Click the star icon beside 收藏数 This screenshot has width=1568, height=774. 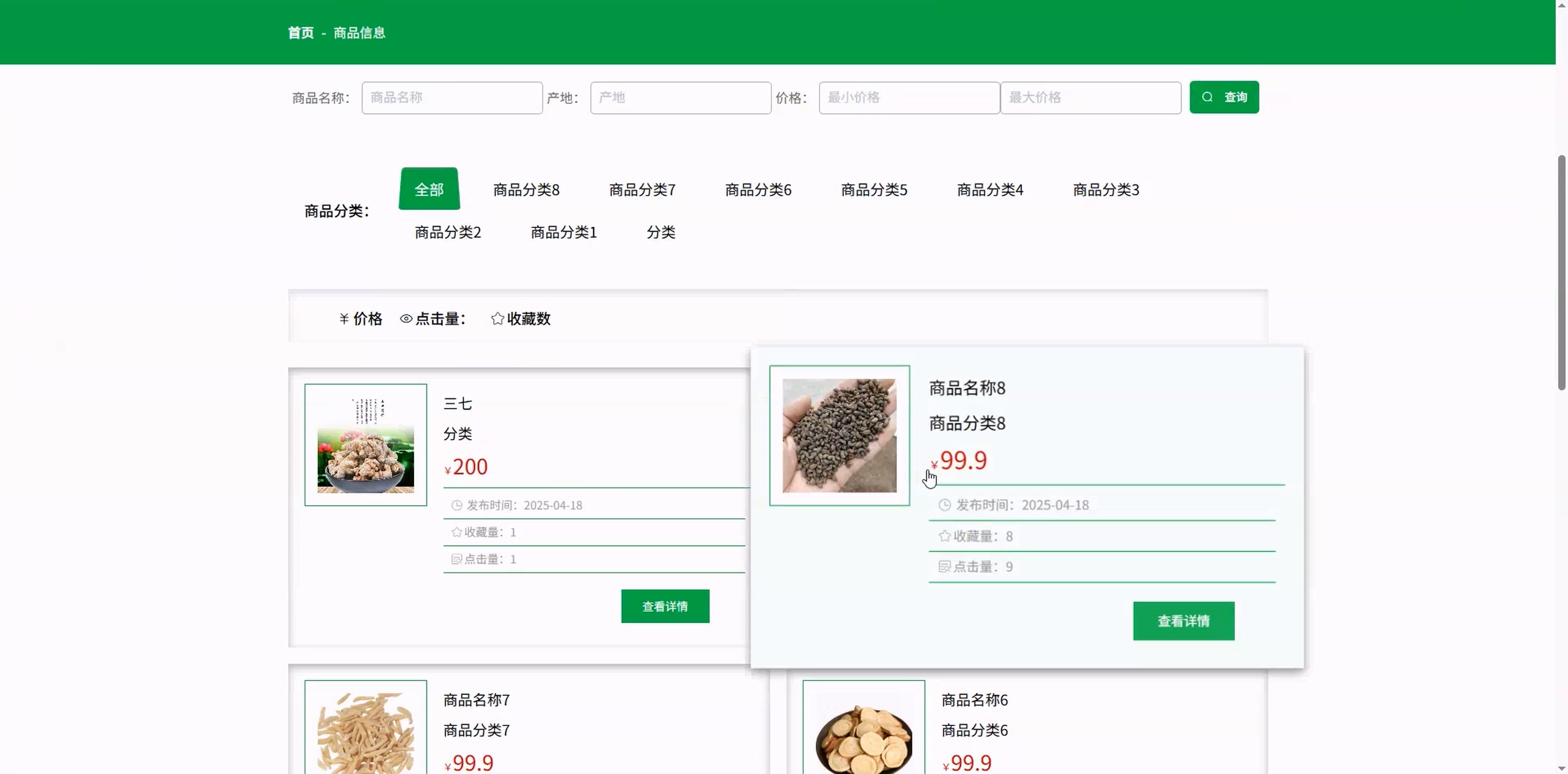498,318
